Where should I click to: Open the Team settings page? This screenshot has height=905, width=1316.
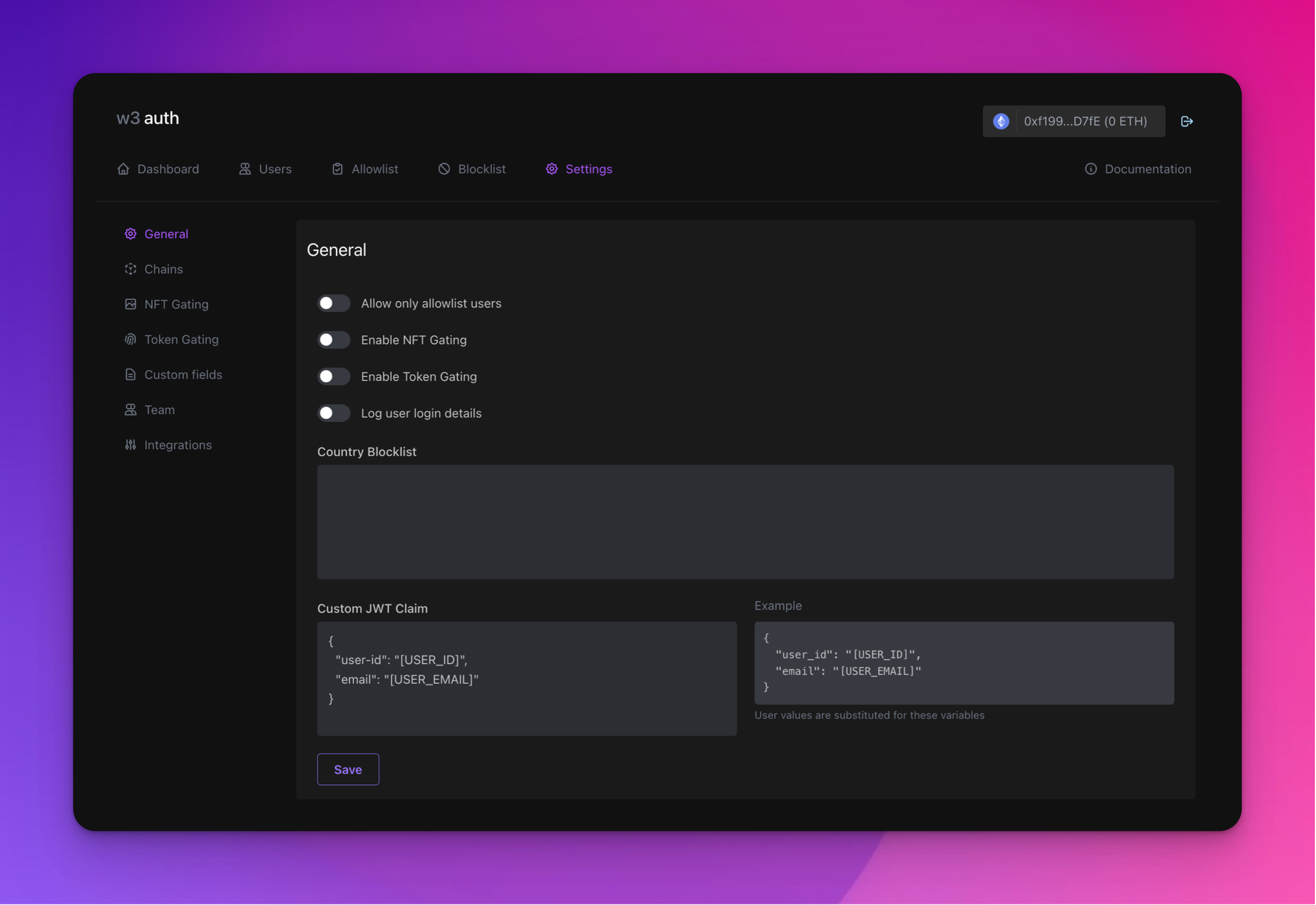(x=159, y=409)
